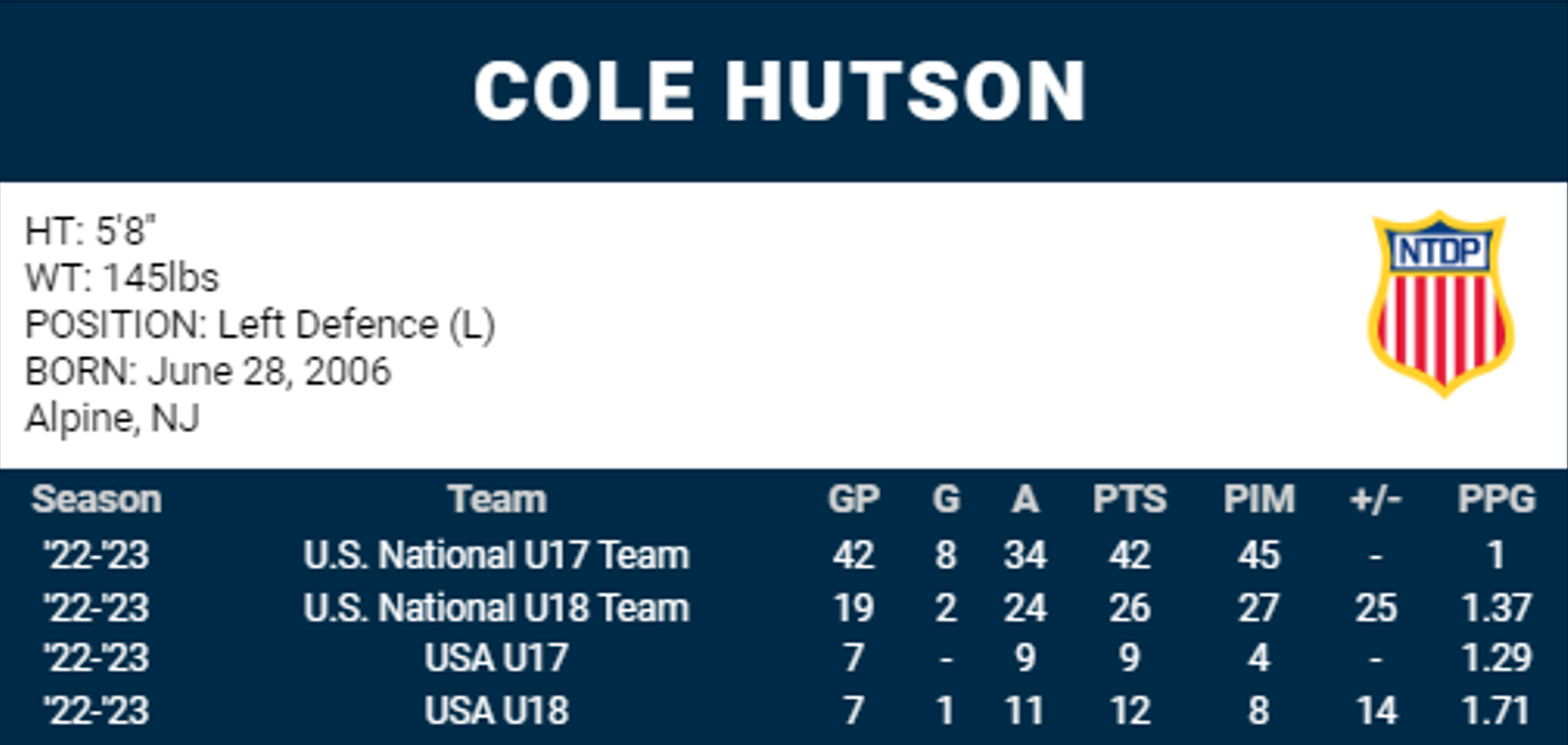This screenshot has width=1568, height=745.
Task: Click the GP column header
Action: tap(853, 499)
